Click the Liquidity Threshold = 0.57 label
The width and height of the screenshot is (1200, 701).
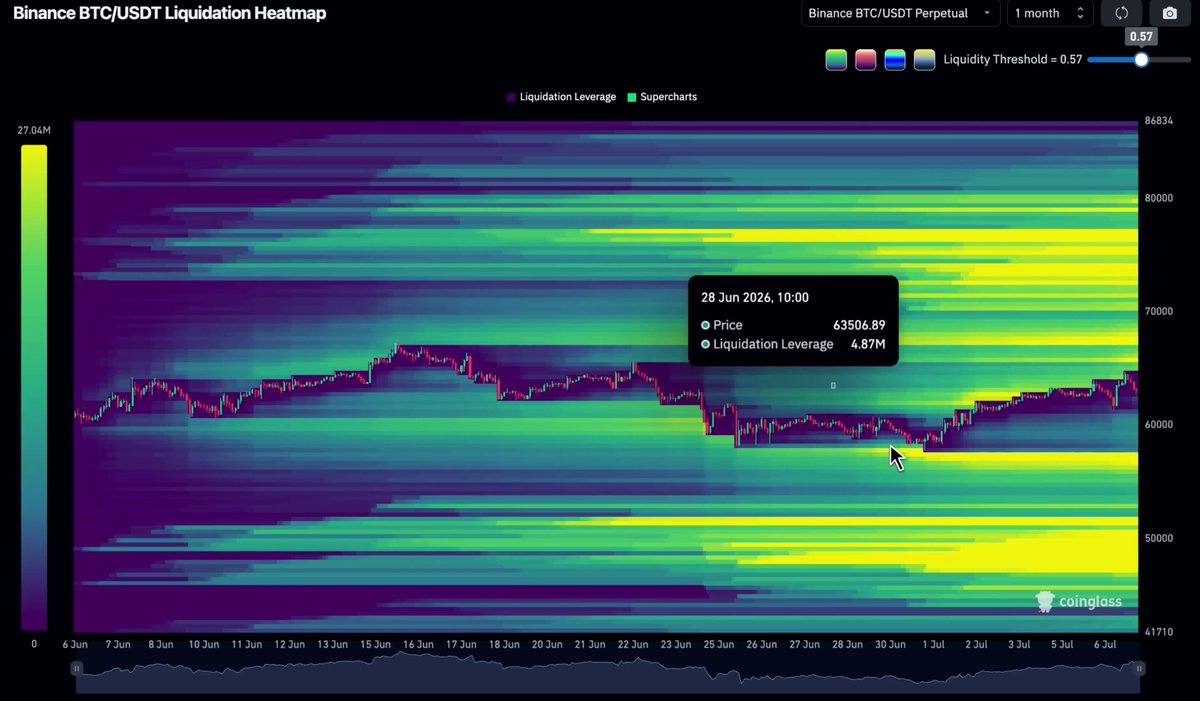click(1013, 60)
